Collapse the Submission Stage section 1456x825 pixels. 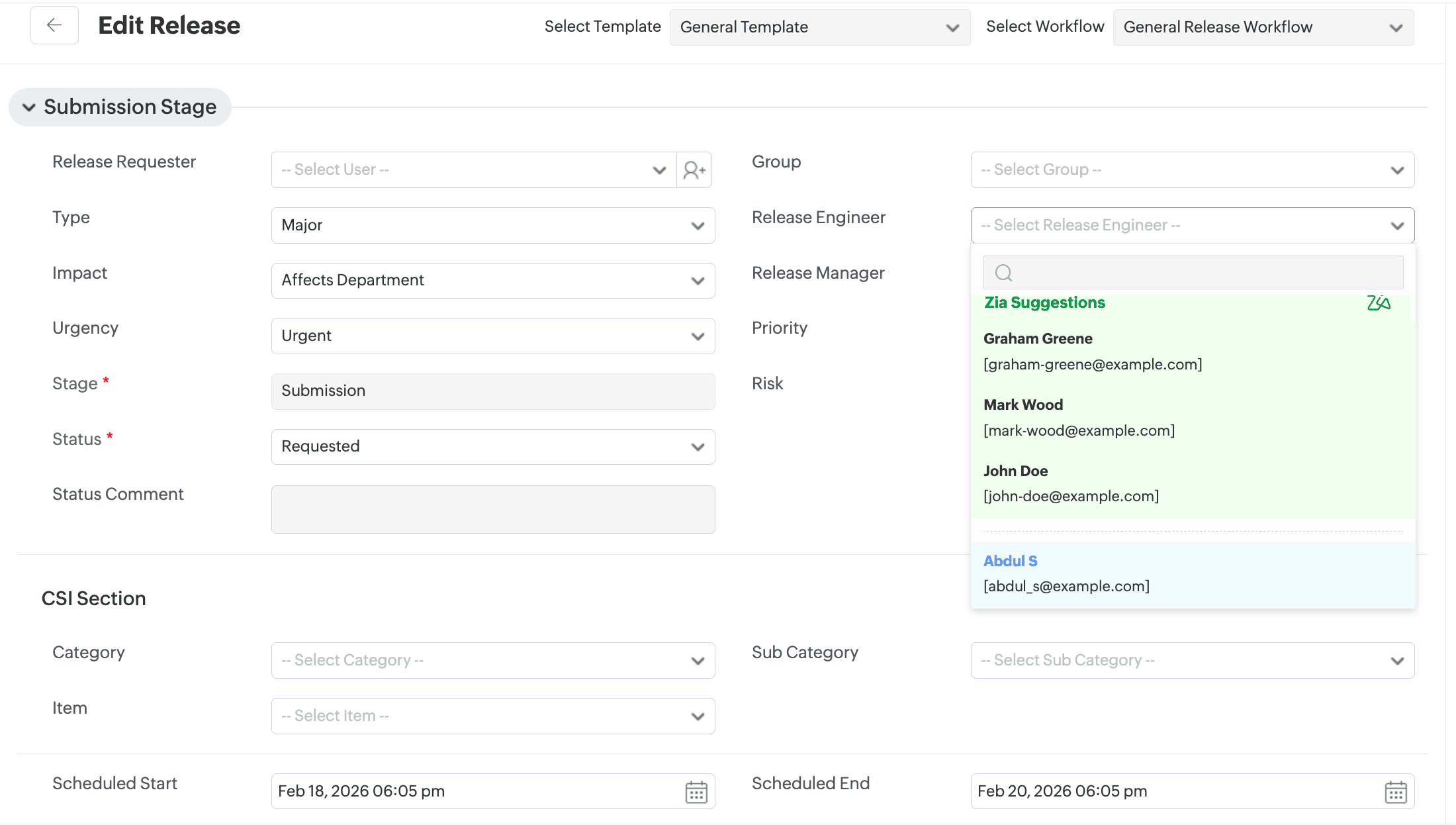(29, 107)
